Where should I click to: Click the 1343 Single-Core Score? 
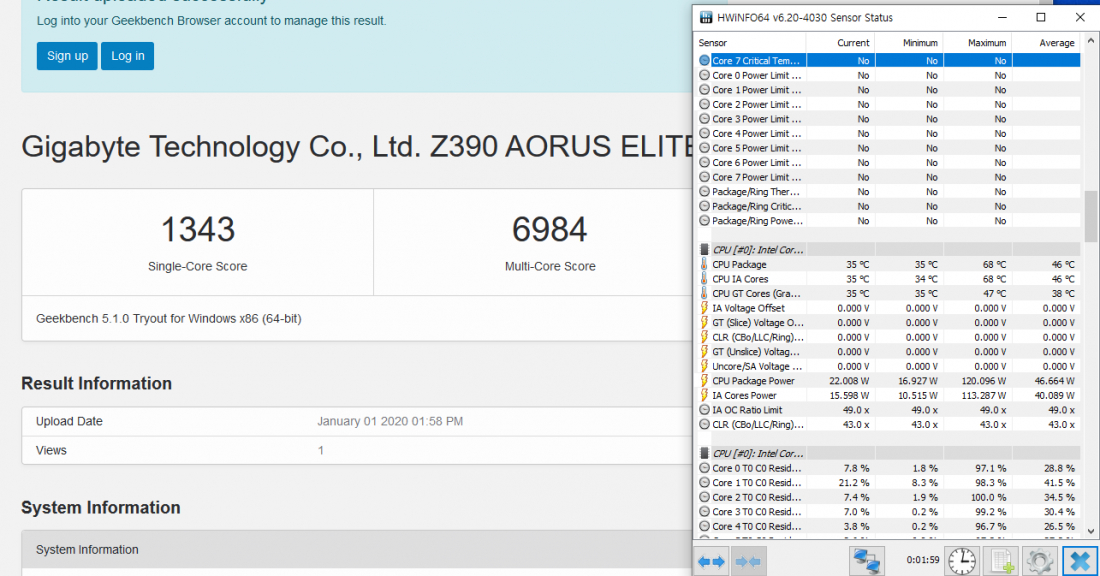pos(198,229)
